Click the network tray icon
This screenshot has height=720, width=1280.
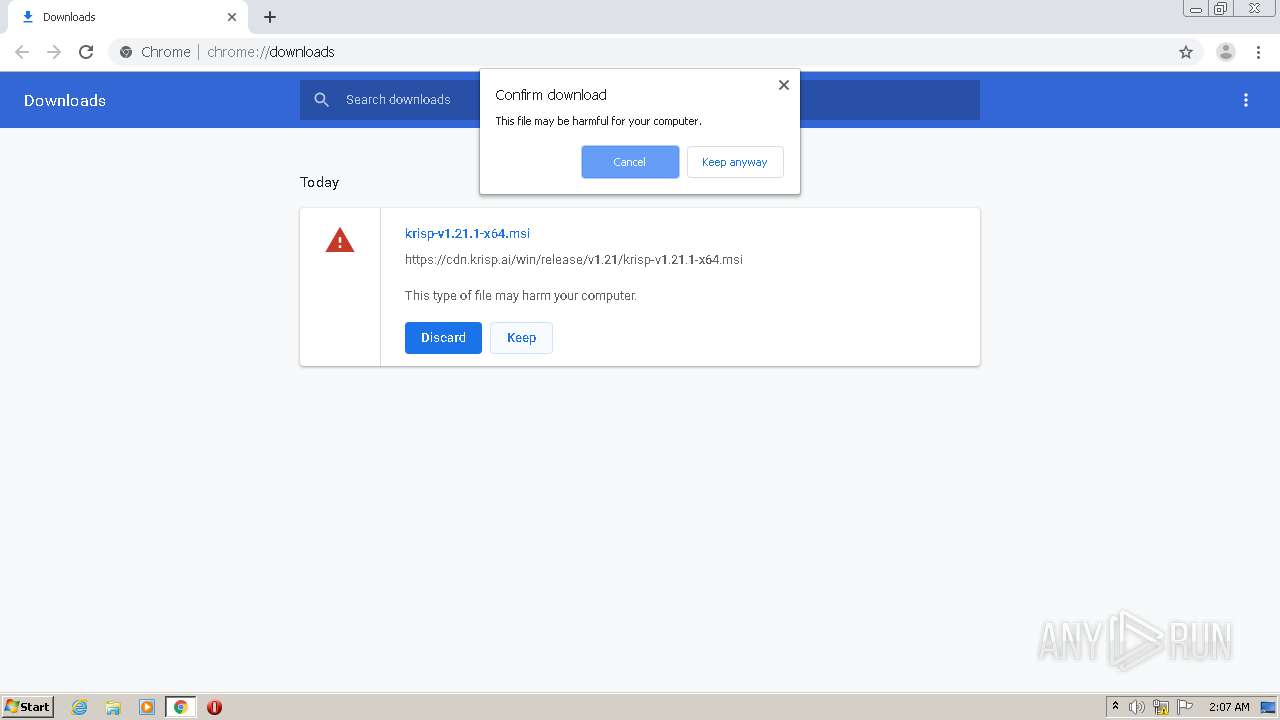pos(1161,707)
